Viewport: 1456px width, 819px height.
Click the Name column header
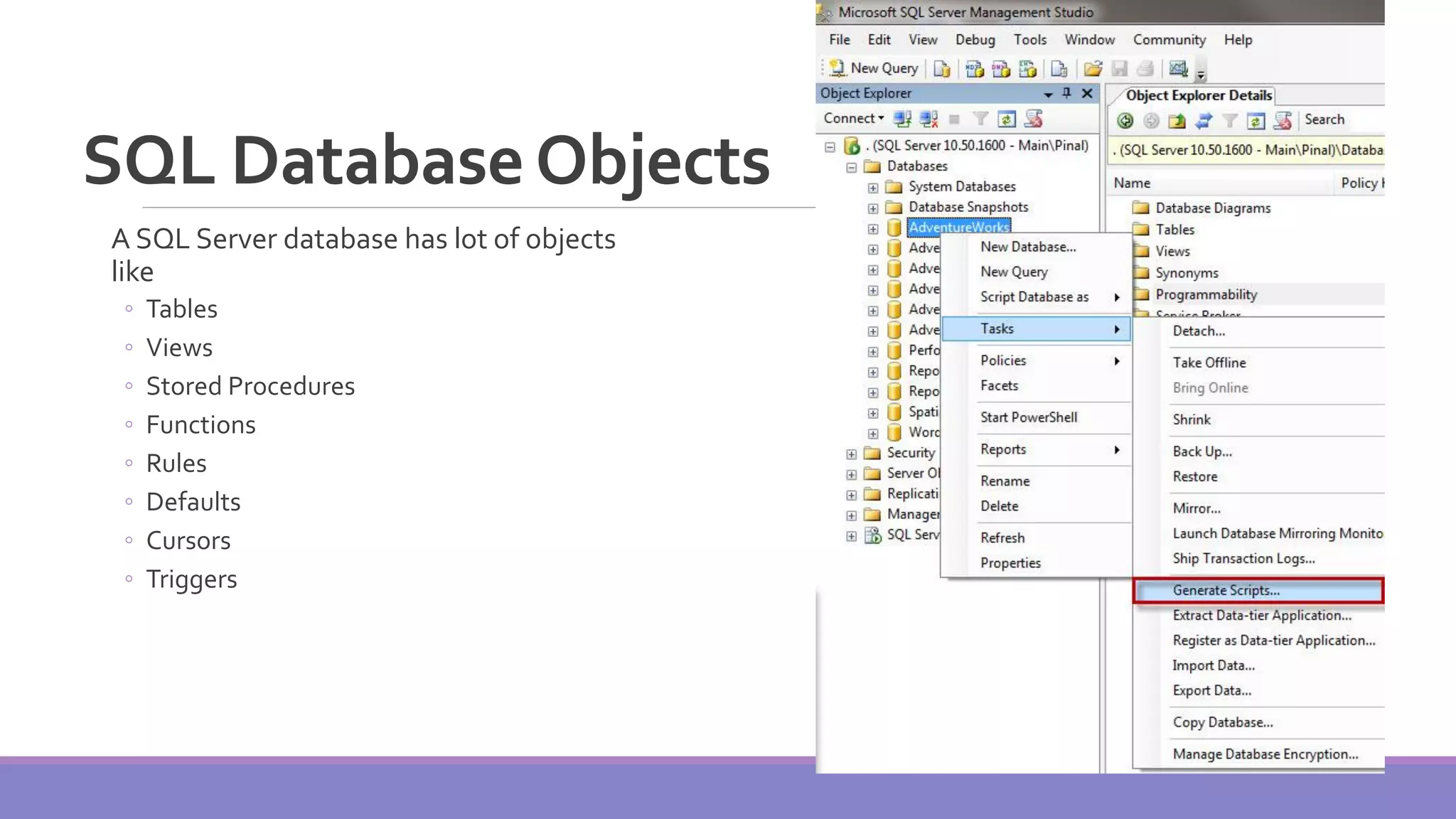point(1220,183)
